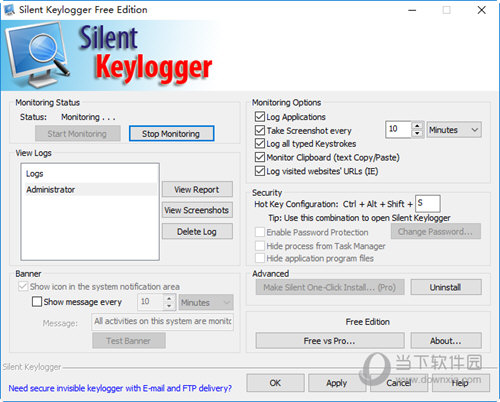
Task: Open Free vs Pro comparison
Action: point(330,341)
